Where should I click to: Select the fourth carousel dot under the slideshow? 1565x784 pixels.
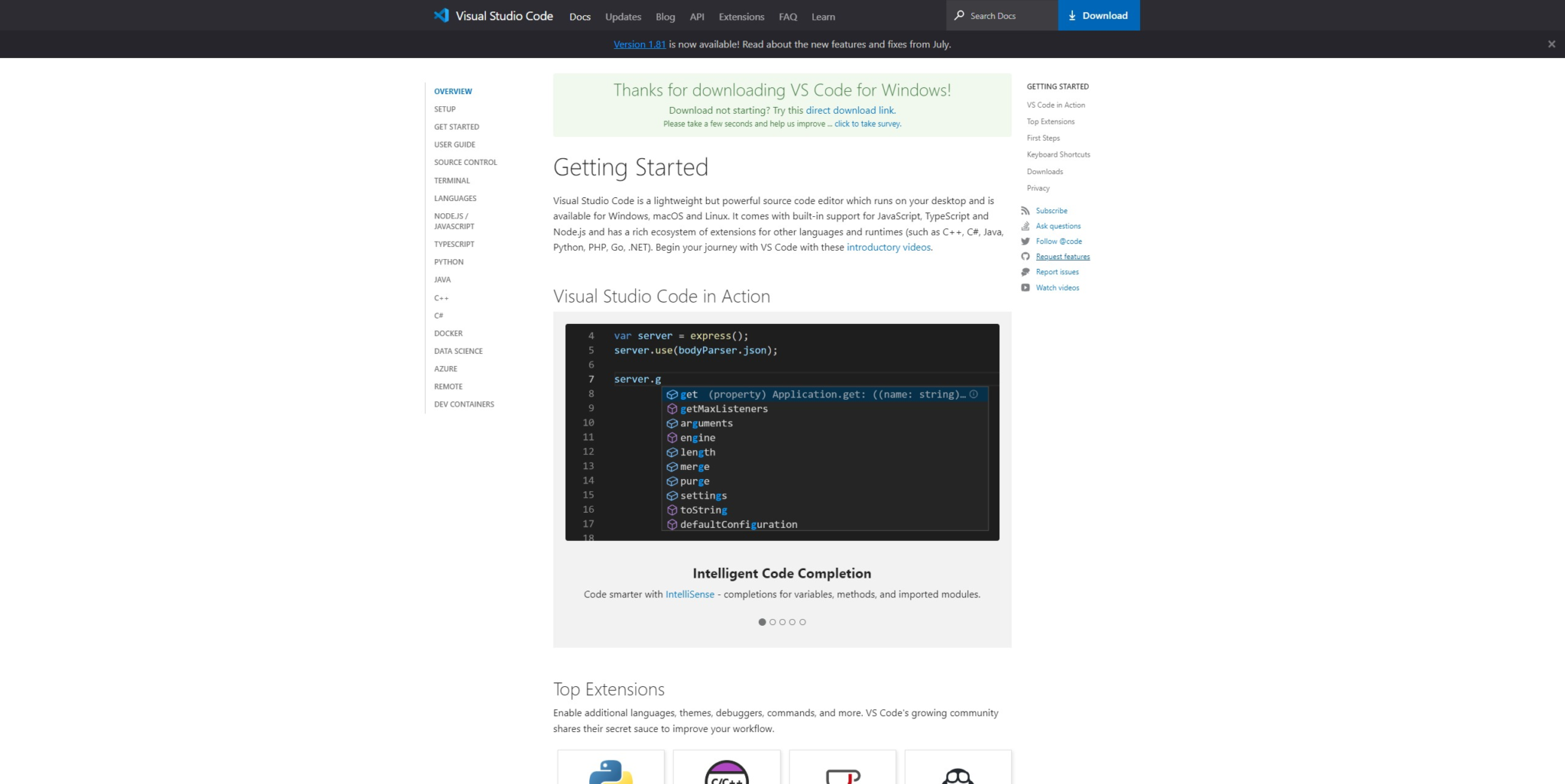tap(792, 622)
